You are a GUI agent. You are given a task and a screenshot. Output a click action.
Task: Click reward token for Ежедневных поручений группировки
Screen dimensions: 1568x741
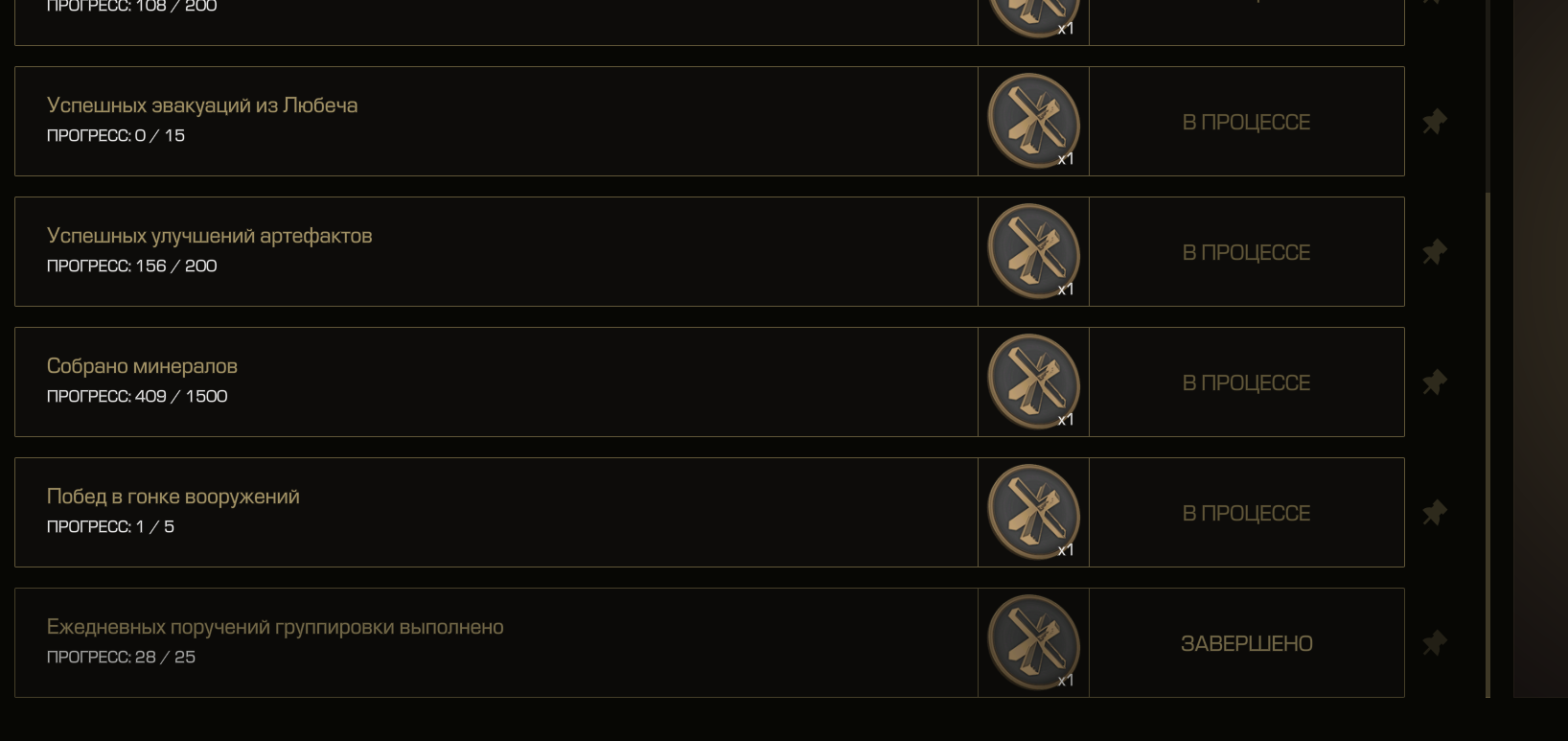pos(1033,643)
